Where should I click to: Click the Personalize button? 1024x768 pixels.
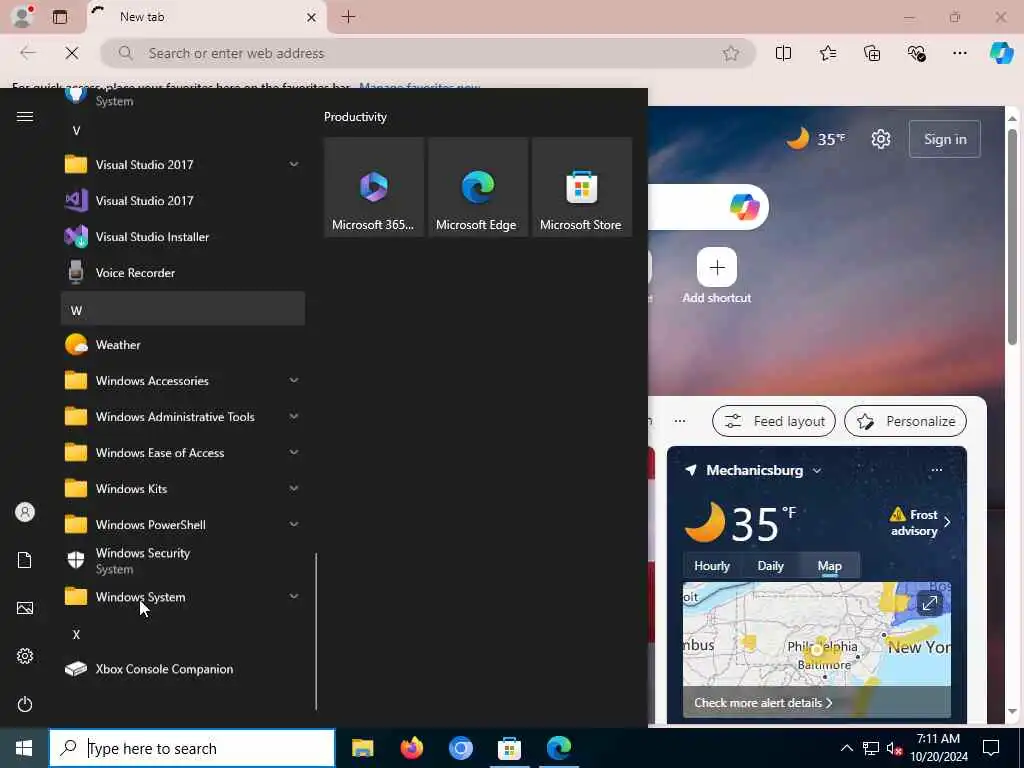point(905,421)
